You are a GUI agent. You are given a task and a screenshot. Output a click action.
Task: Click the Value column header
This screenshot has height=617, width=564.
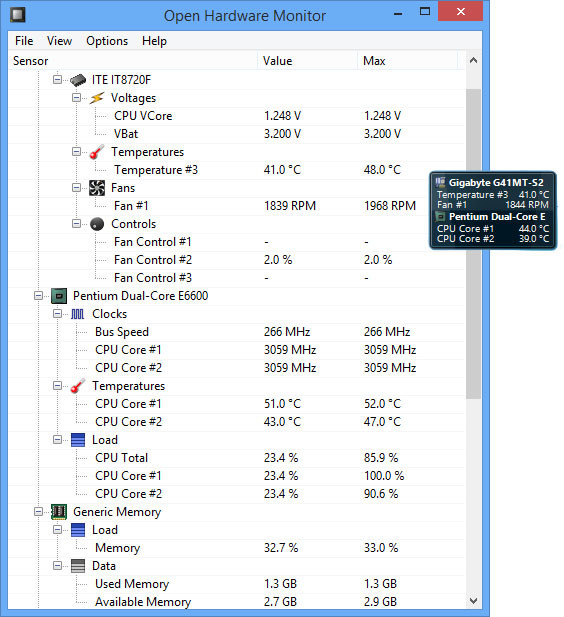(307, 61)
